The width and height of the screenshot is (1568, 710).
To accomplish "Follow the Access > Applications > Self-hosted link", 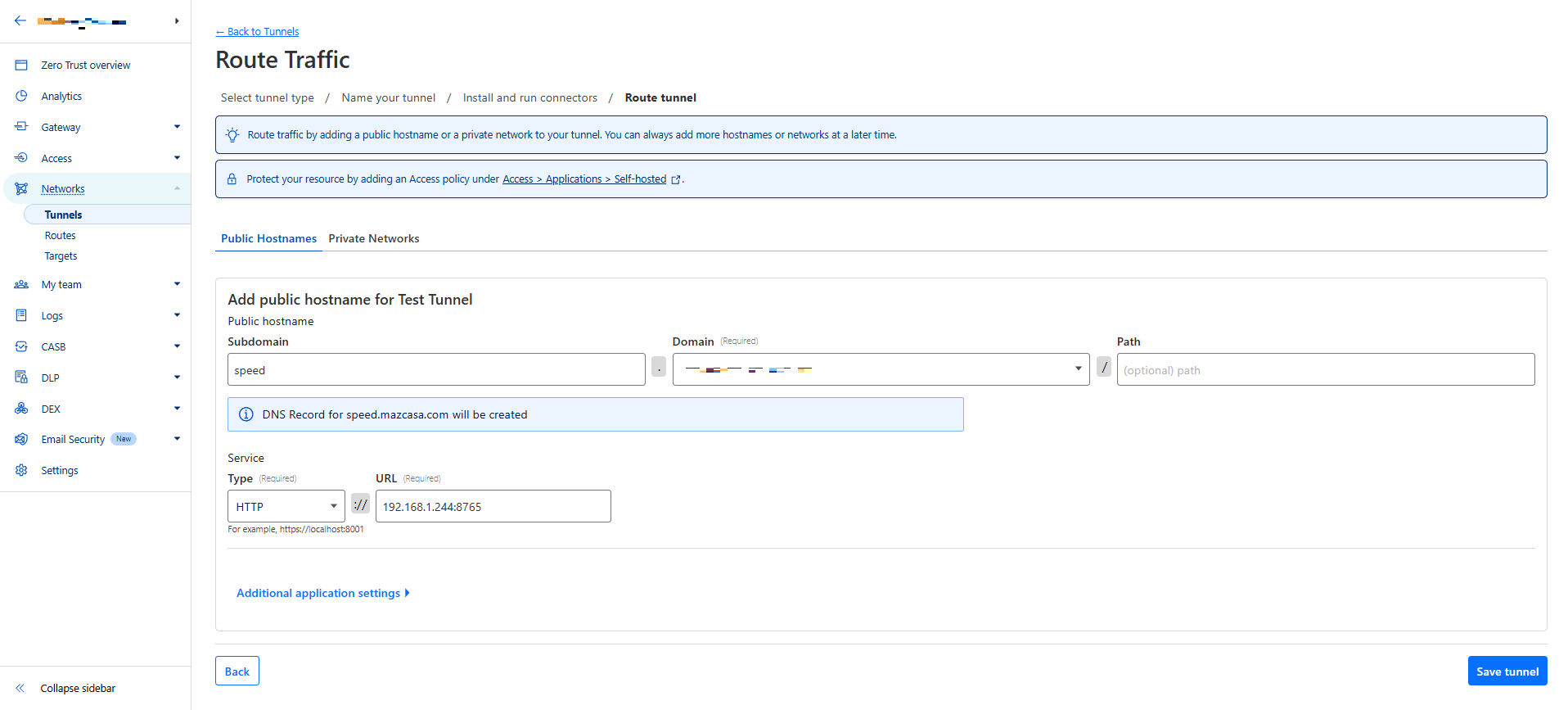I will click(584, 179).
